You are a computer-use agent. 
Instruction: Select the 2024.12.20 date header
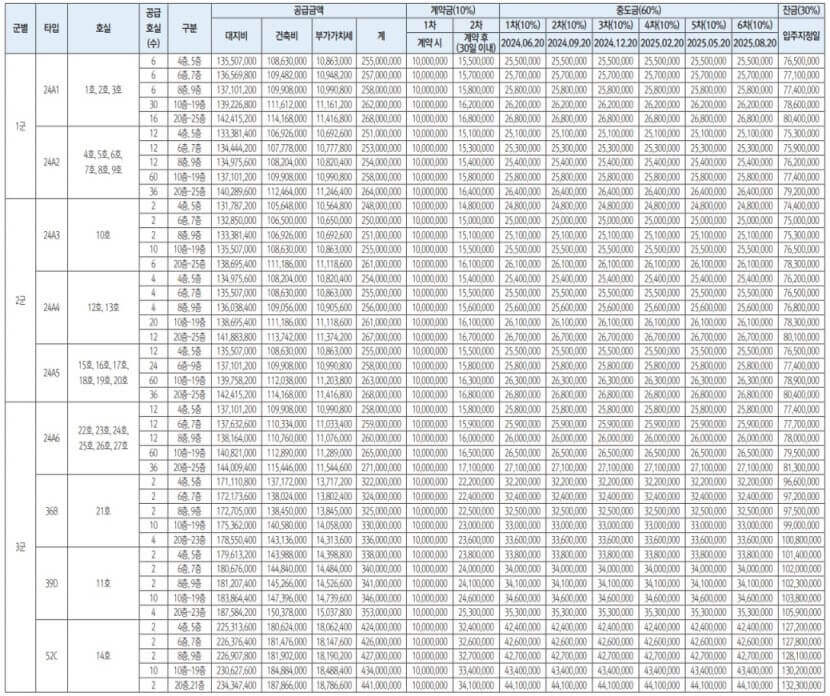coord(615,43)
